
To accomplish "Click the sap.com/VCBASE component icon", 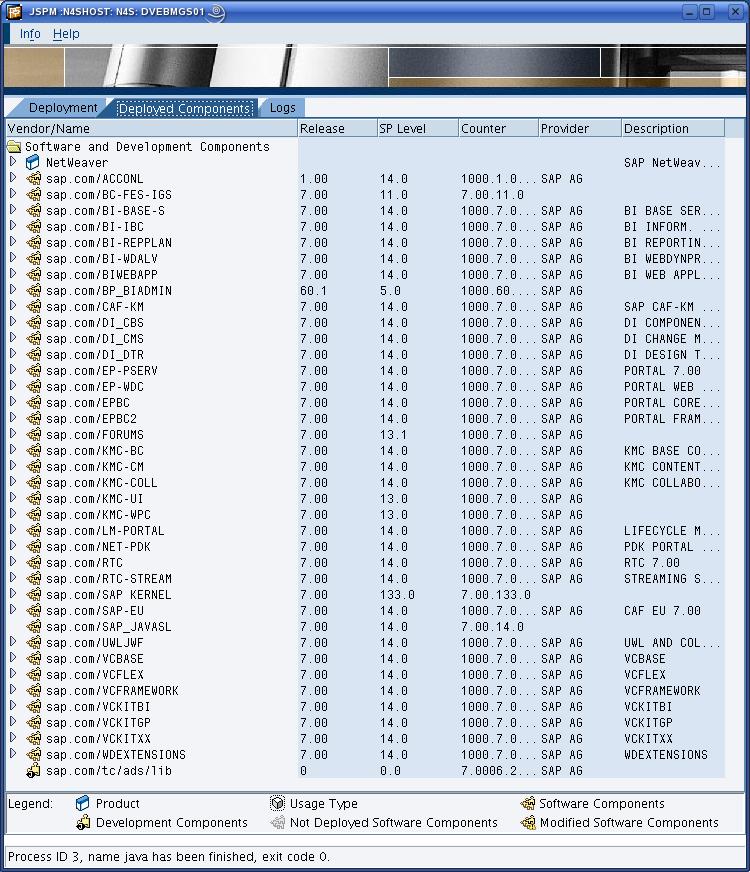I will point(33,659).
